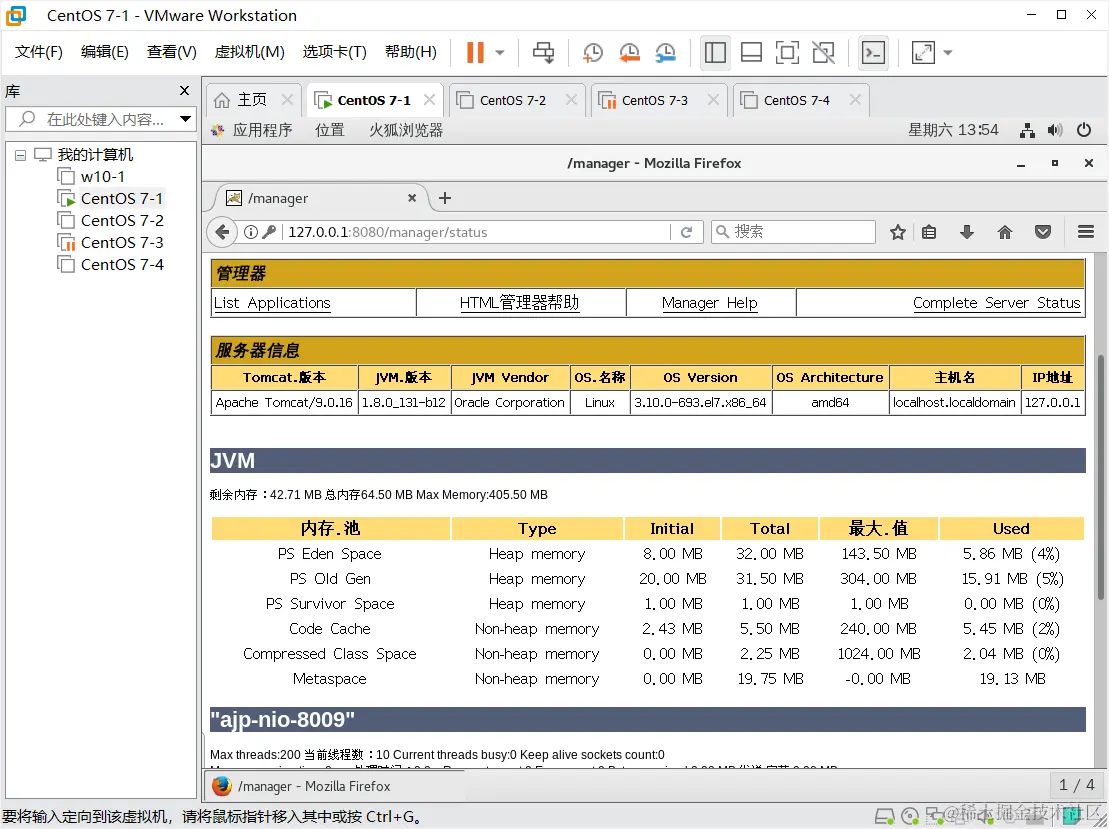The image size is (1109, 829).
Task: Click the Firefox 搜索 search box
Action: [794, 232]
